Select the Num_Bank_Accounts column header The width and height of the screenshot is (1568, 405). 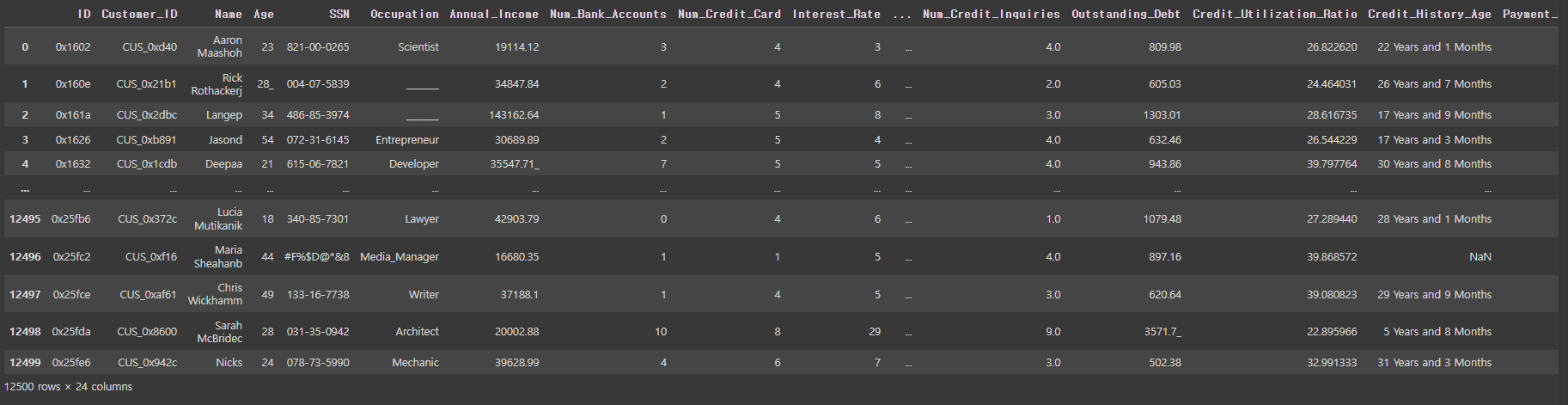click(x=608, y=15)
